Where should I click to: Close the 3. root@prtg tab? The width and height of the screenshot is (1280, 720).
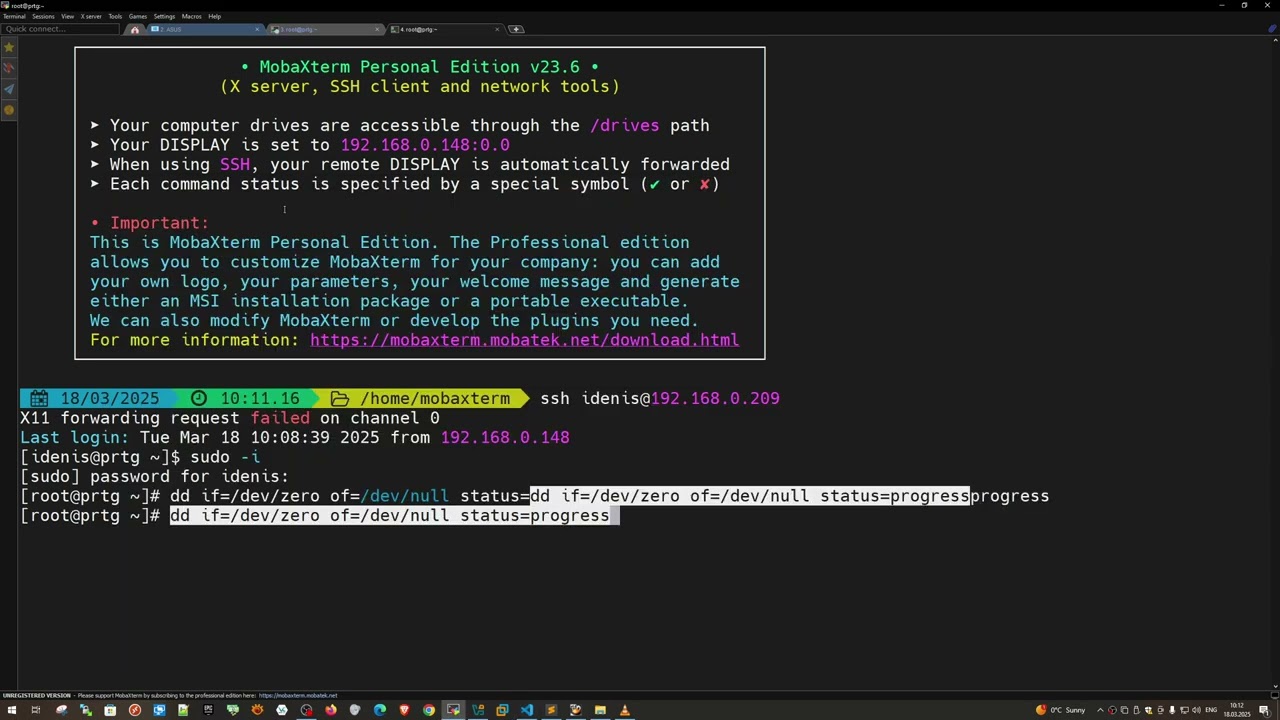click(x=377, y=29)
